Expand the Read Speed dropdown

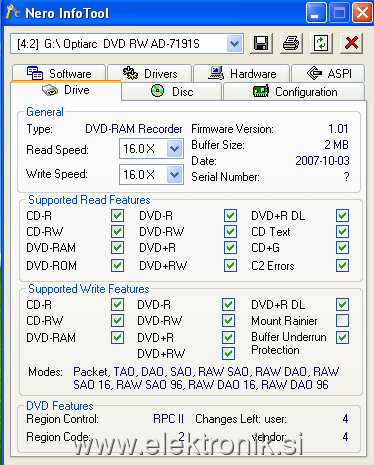[174, 149]
